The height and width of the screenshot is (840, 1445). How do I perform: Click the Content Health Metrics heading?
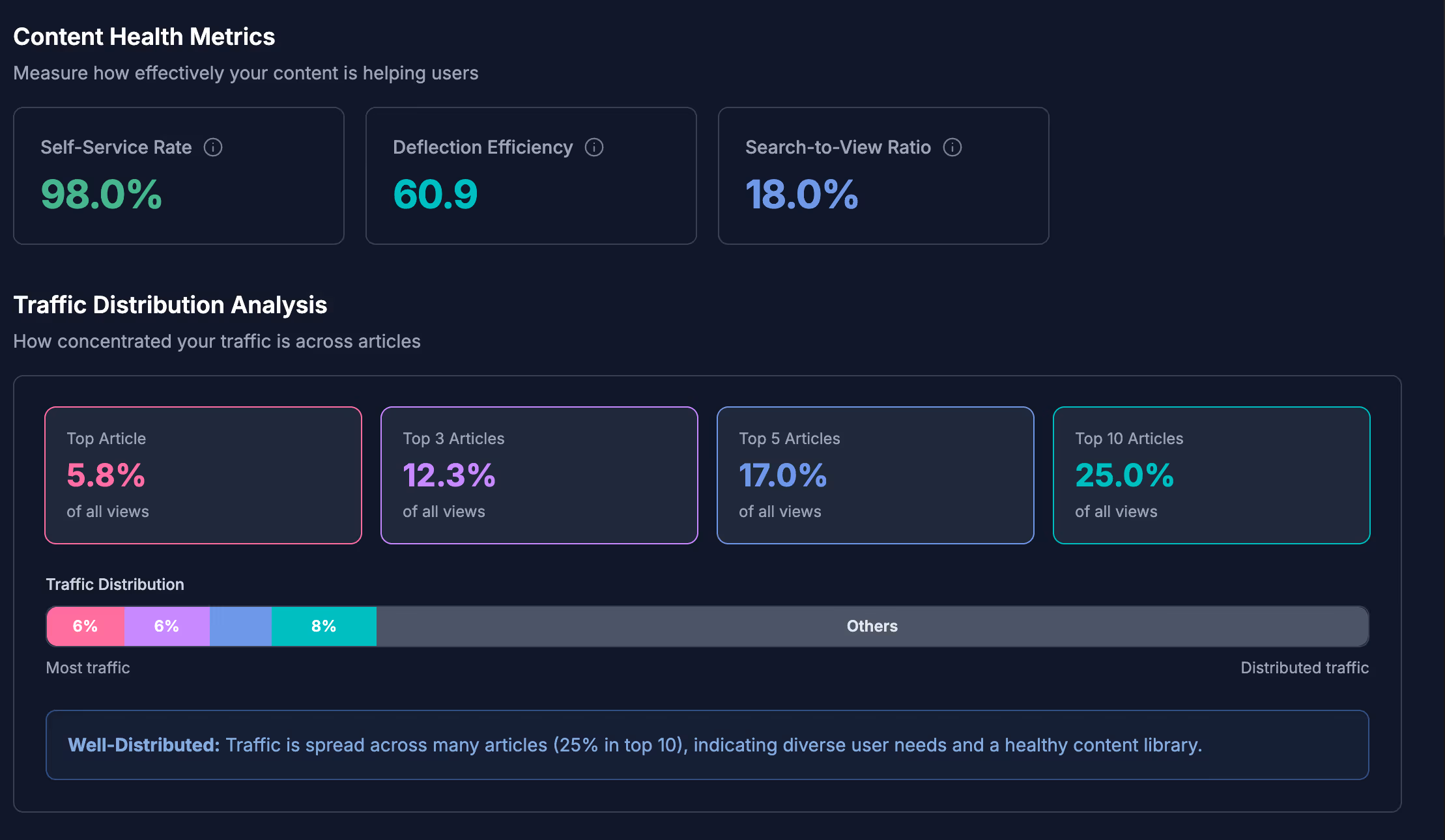[x=144, y=36]
